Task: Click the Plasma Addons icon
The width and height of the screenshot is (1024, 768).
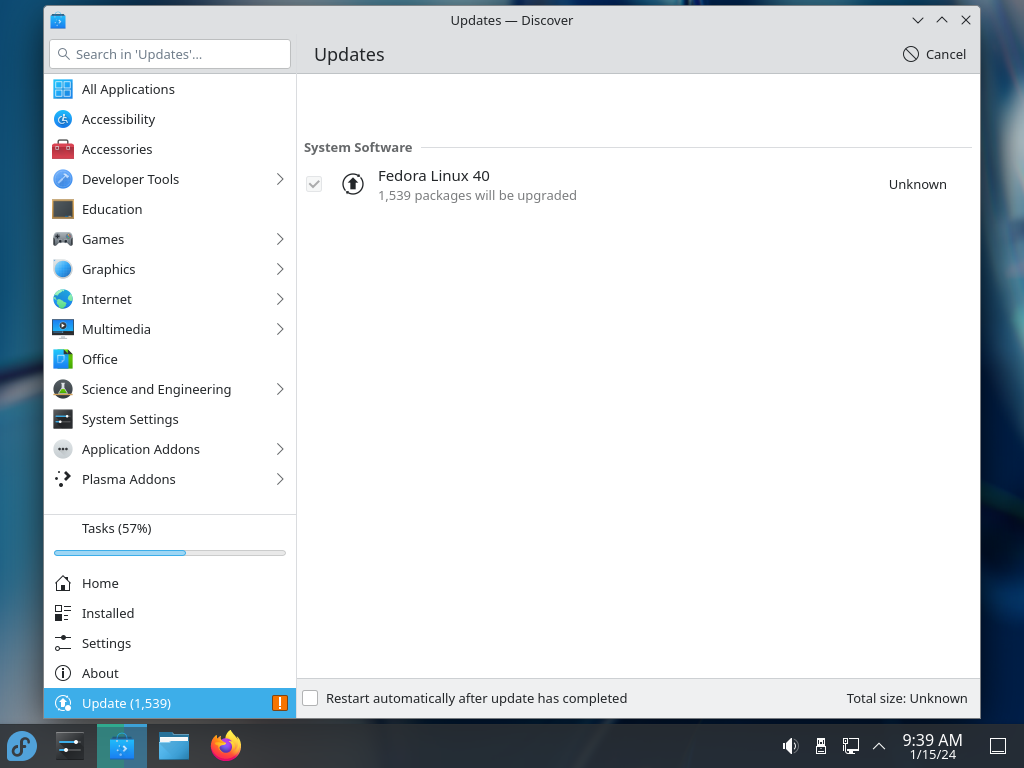Action: point(63,480)
